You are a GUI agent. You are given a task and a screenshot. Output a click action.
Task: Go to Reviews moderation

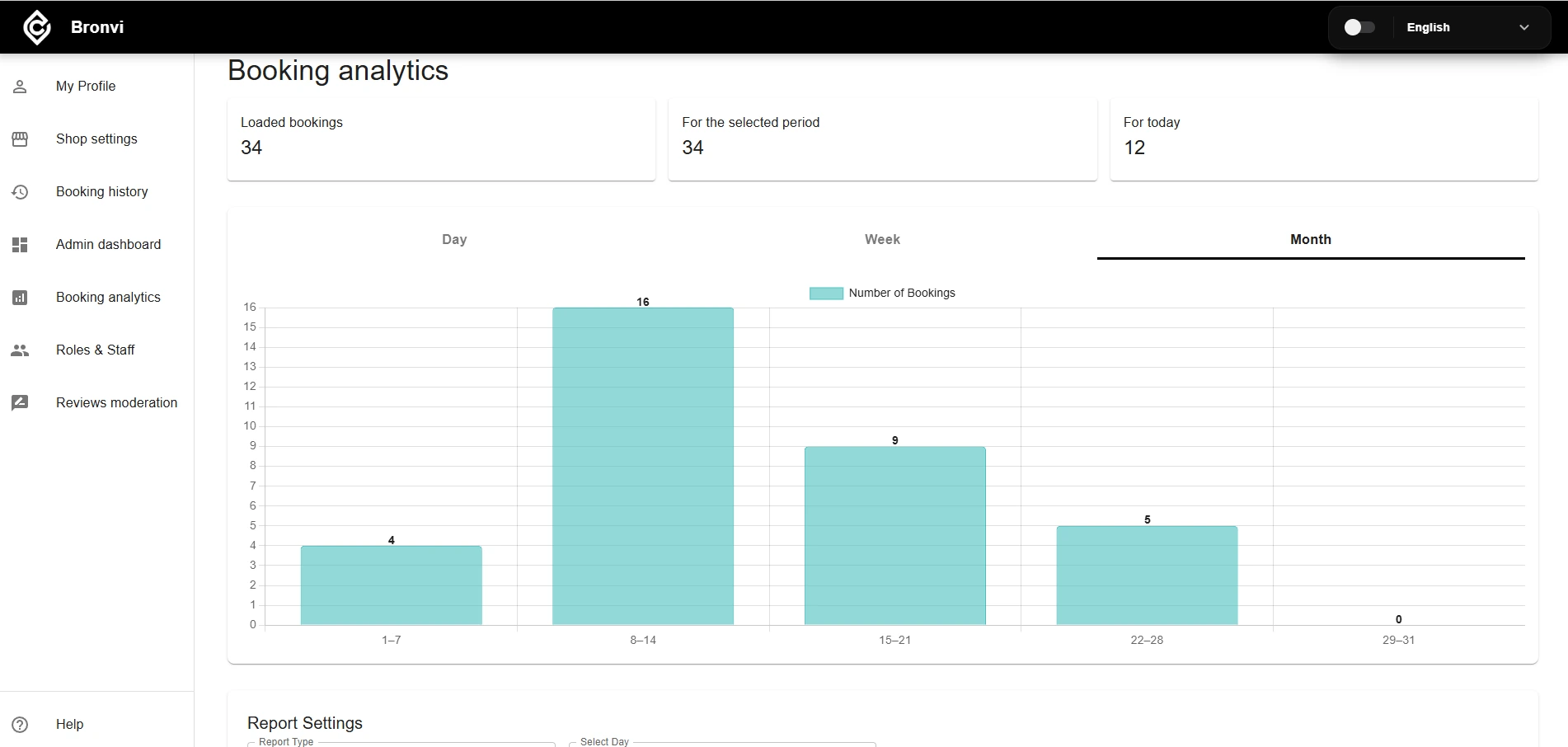(116, 402)
